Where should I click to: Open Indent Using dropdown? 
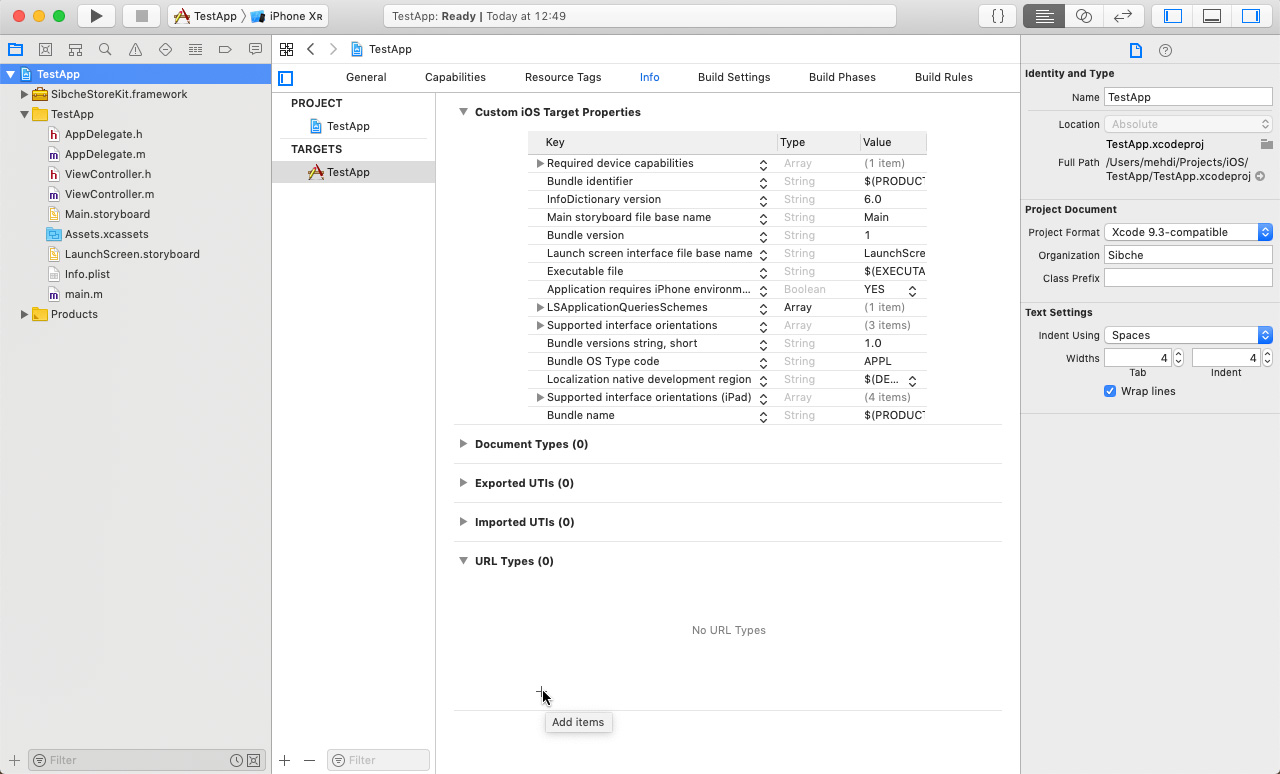(1188, 335)
